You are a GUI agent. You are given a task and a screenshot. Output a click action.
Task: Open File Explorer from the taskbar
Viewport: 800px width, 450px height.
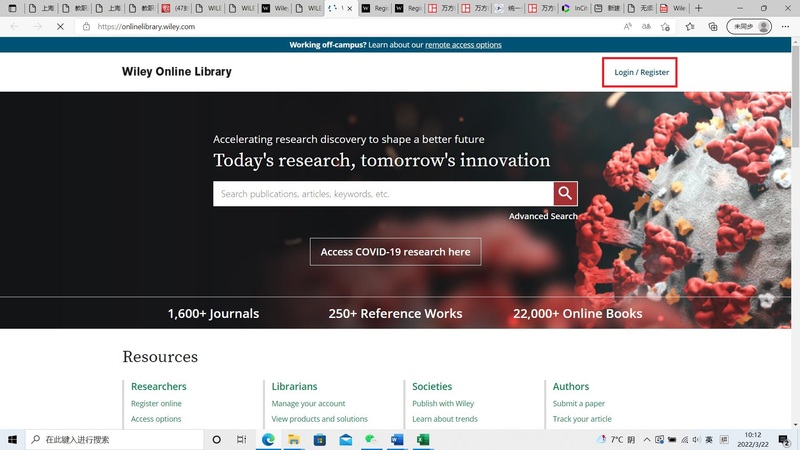click(x=294, y=439)
